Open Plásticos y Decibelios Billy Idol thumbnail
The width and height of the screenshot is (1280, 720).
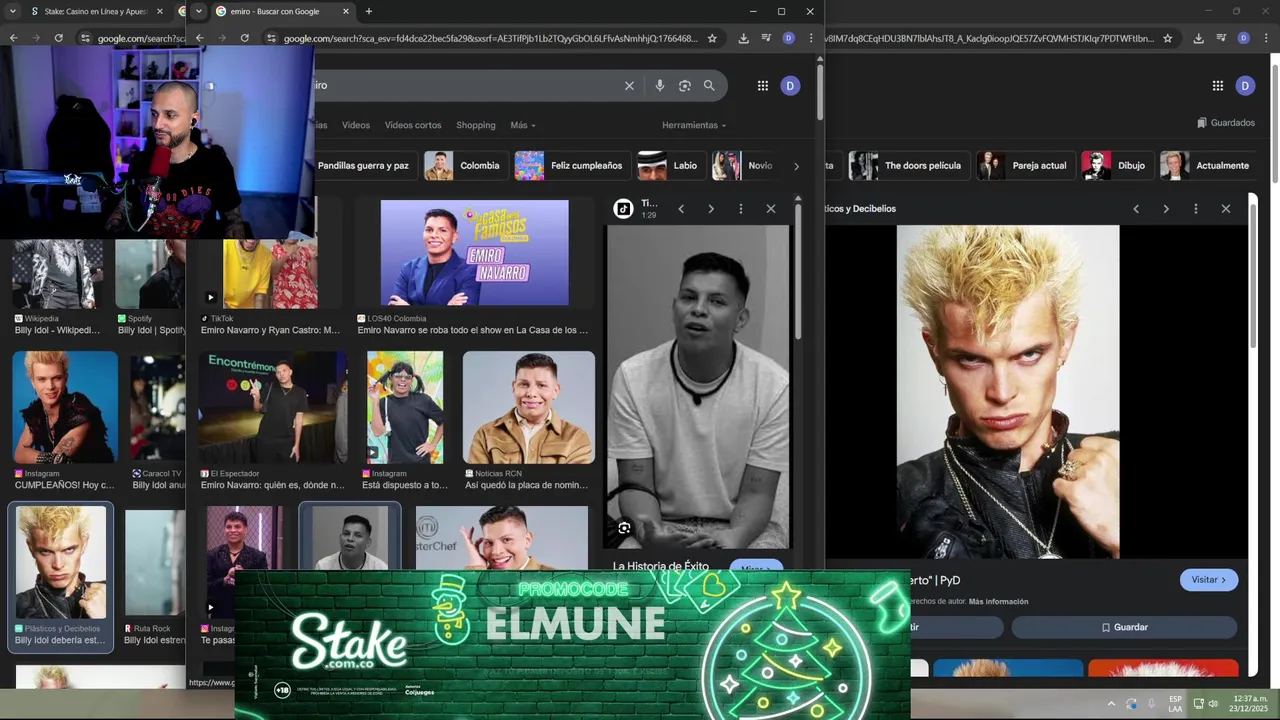click(61, 562)
